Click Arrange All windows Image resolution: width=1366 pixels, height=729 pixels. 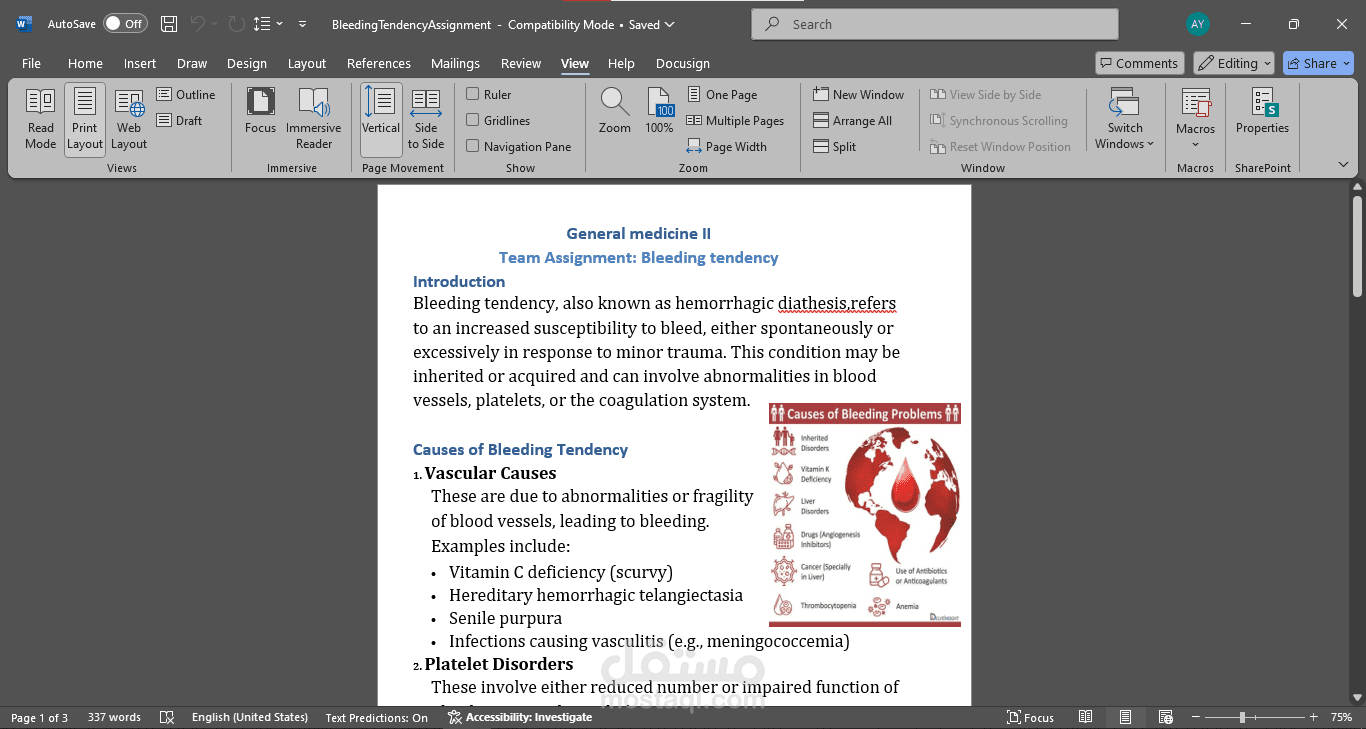853,121
